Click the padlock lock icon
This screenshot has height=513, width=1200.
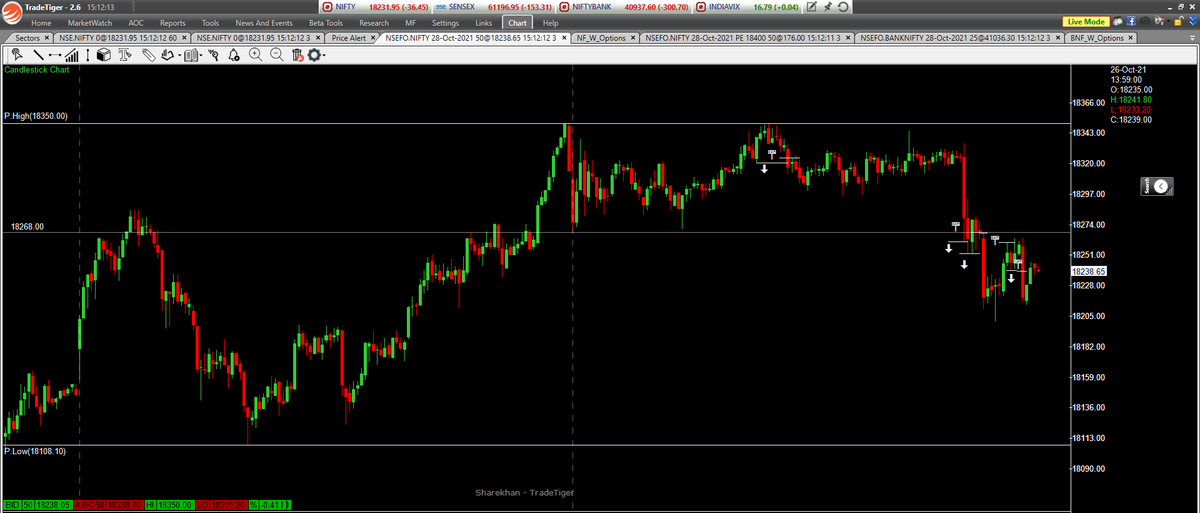[1177, 21]
